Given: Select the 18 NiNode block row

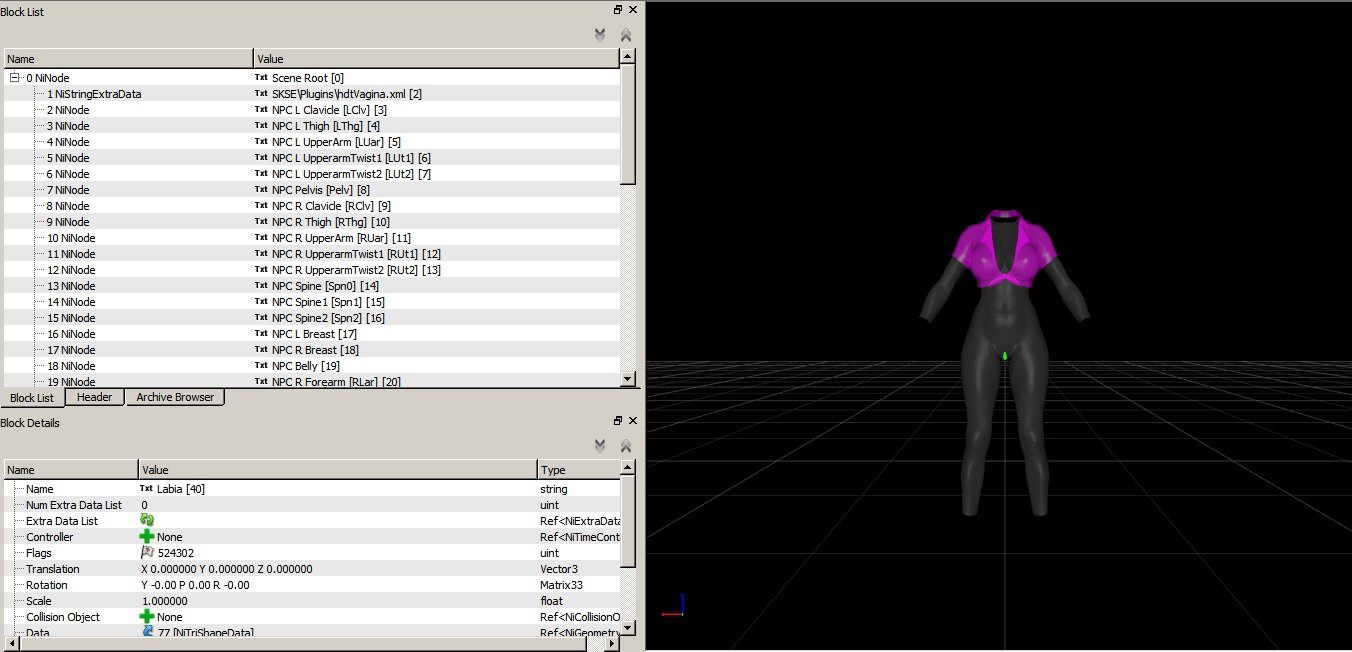Looking at the screenshot, I should coord(312,366).
